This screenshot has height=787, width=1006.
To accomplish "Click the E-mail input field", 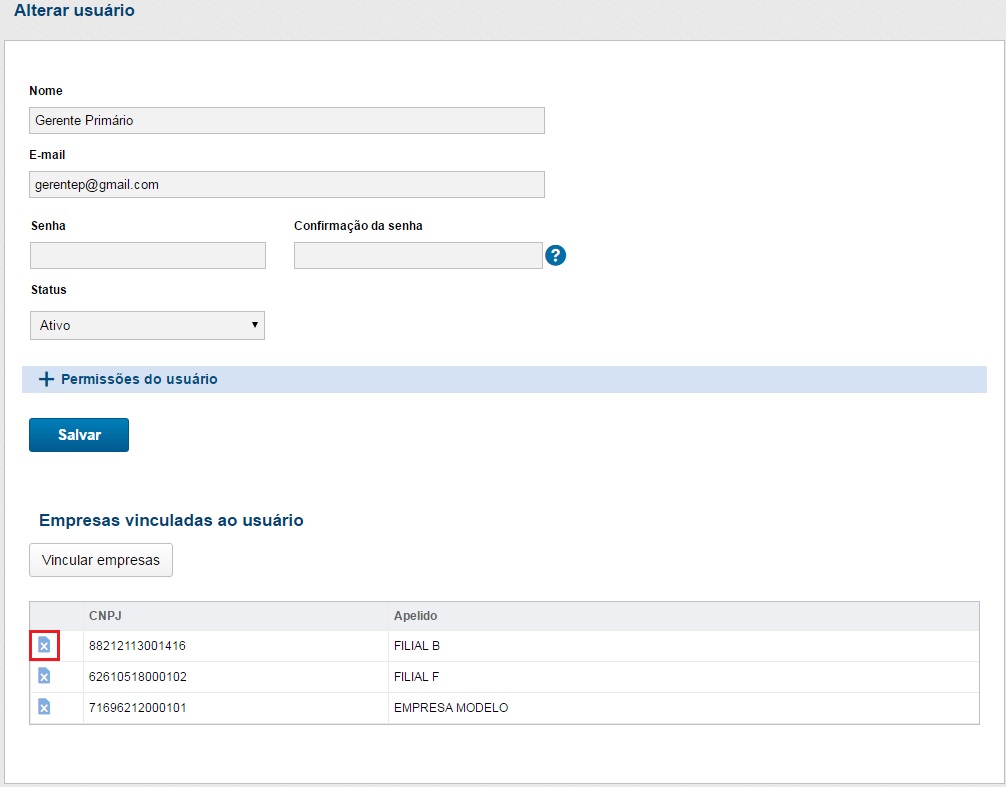I will [287, 185].
